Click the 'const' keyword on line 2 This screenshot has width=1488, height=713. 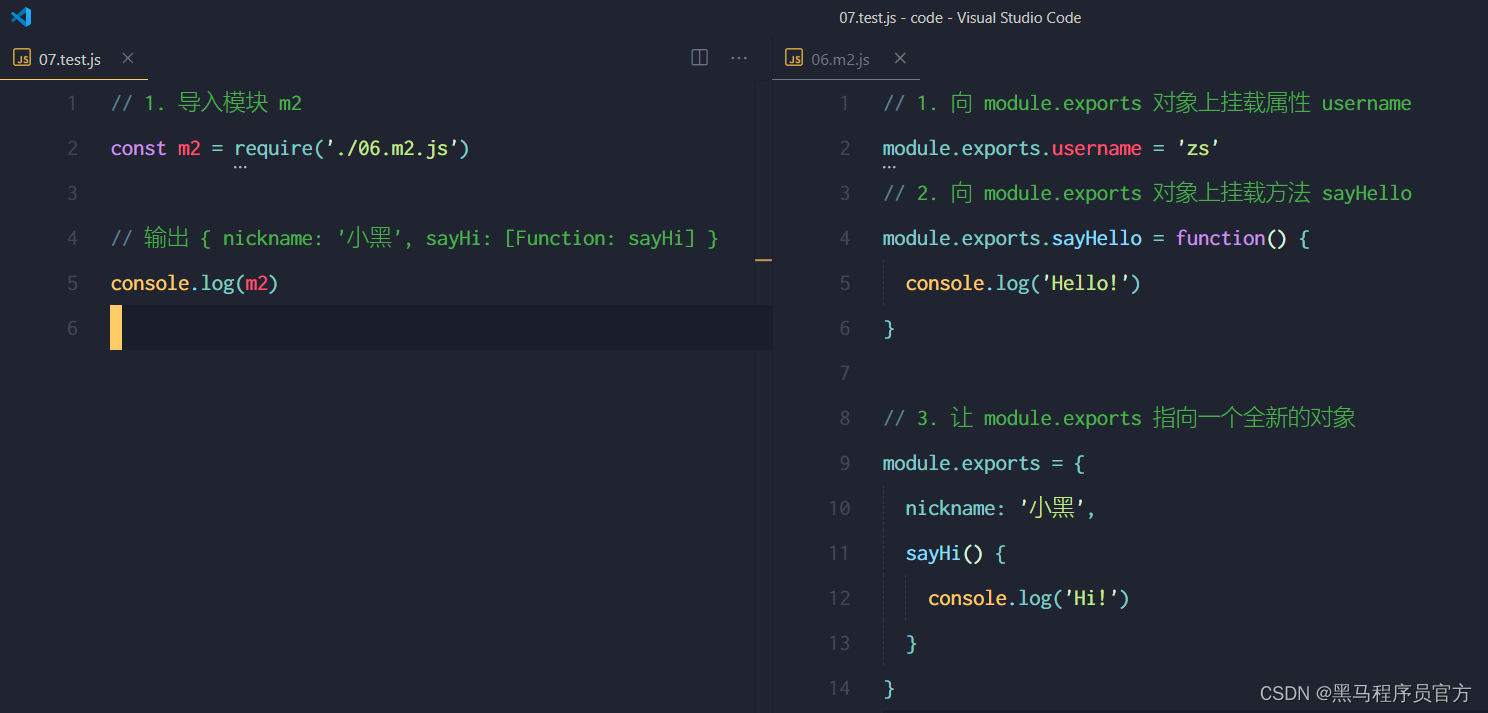pyautogui.click(x=138, y=148)
